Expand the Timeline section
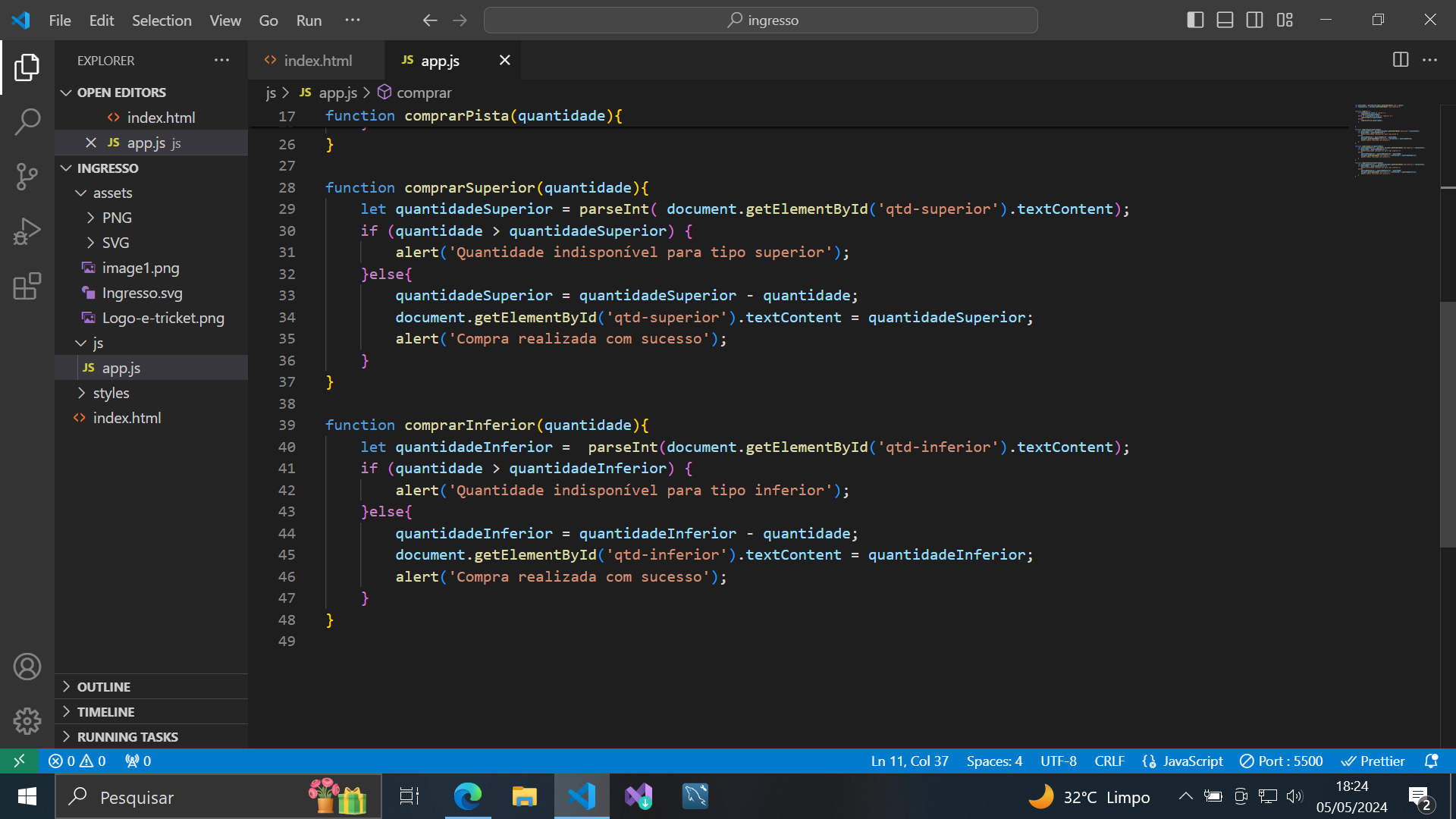This screenshot has width=1456, height=819. click(152, 712)
